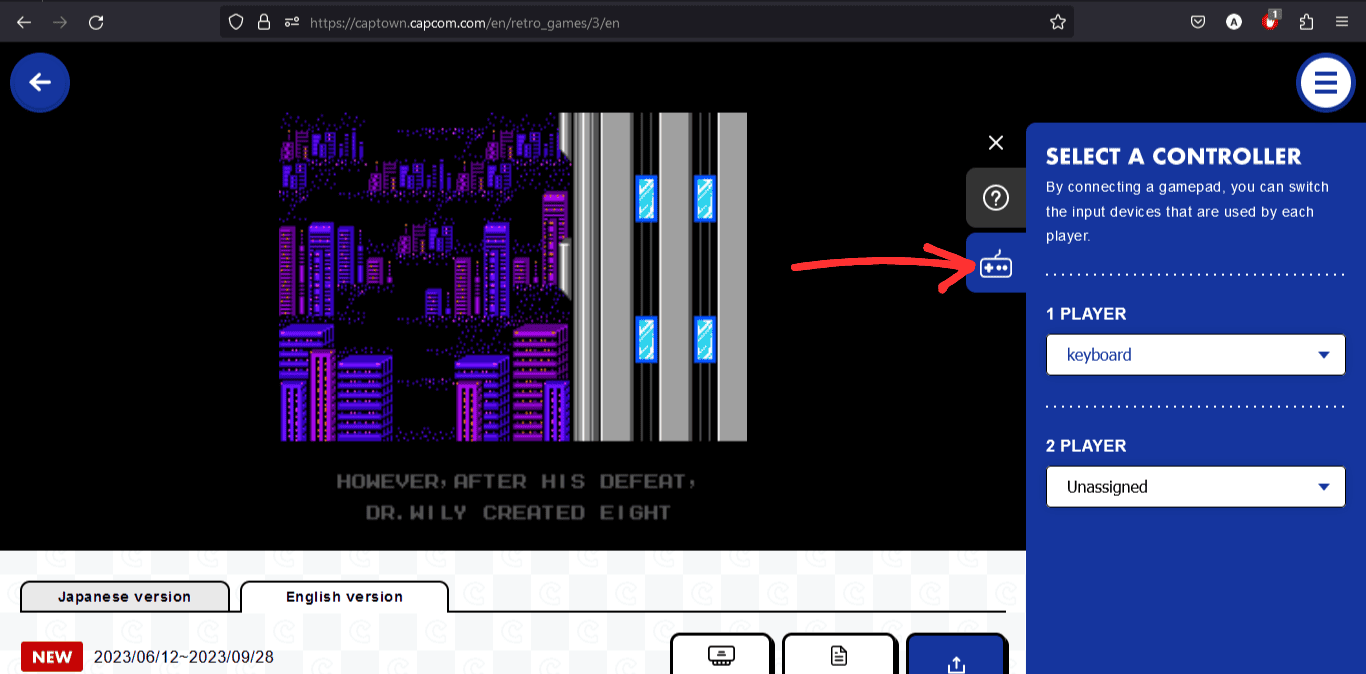This screenshot has height=674, width=1366.
Task: Open the Firefox application menu
Action: [x=1342, y=22]
